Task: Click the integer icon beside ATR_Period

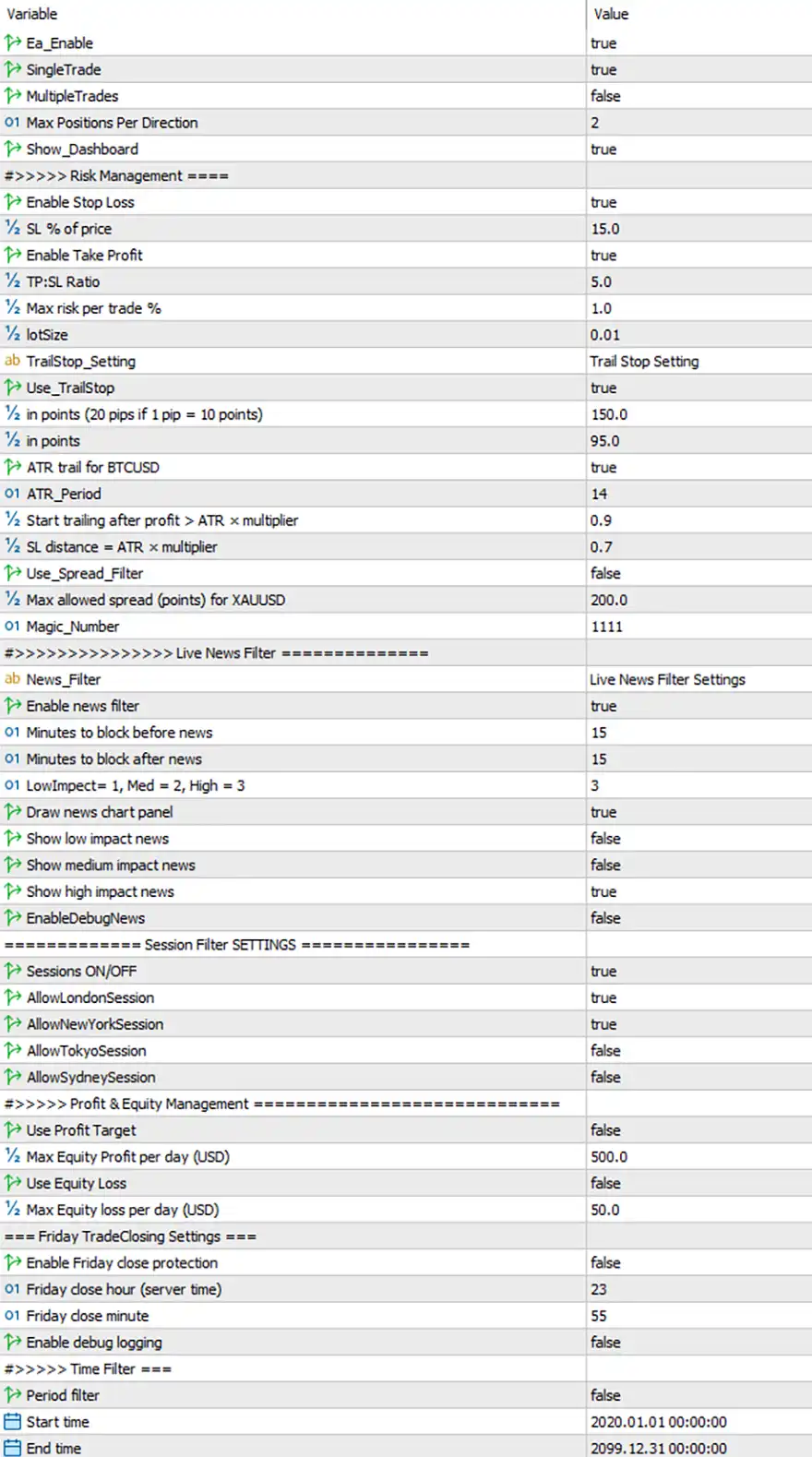Action: click(12, 494)
